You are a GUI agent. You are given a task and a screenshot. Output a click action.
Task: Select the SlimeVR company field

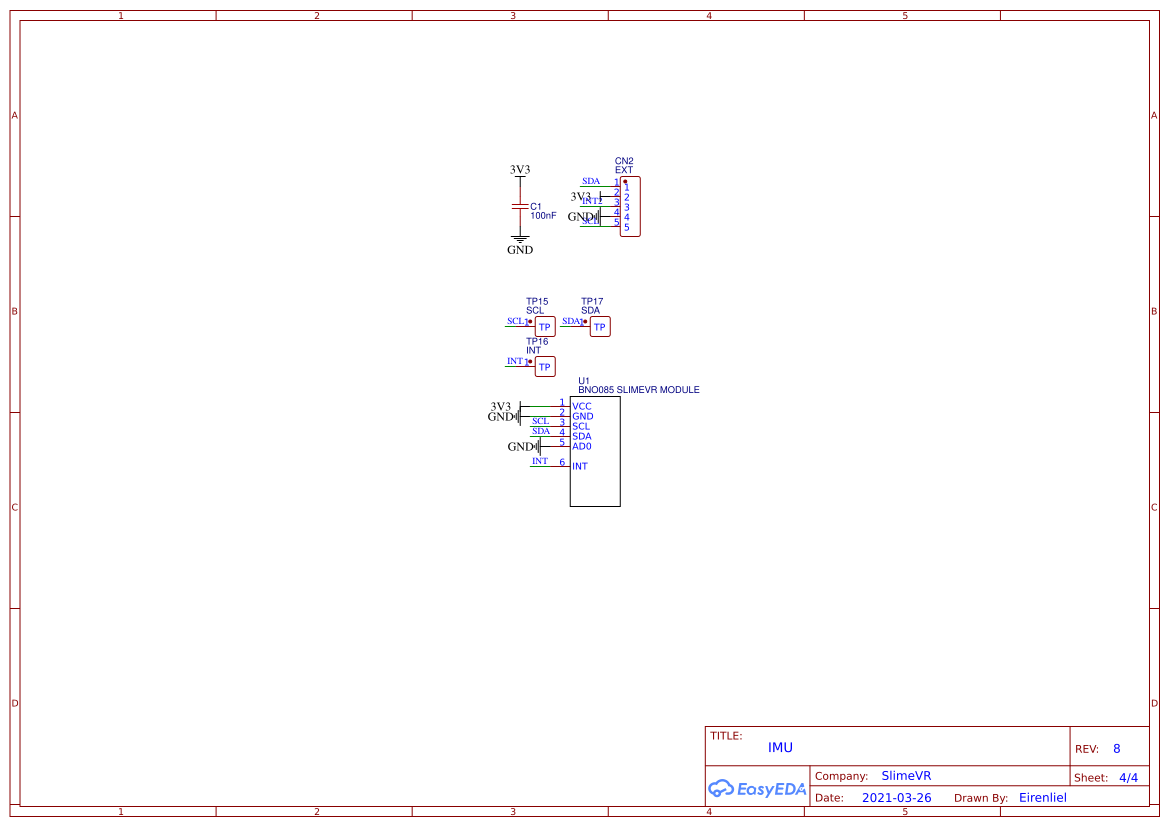point(906,776)
